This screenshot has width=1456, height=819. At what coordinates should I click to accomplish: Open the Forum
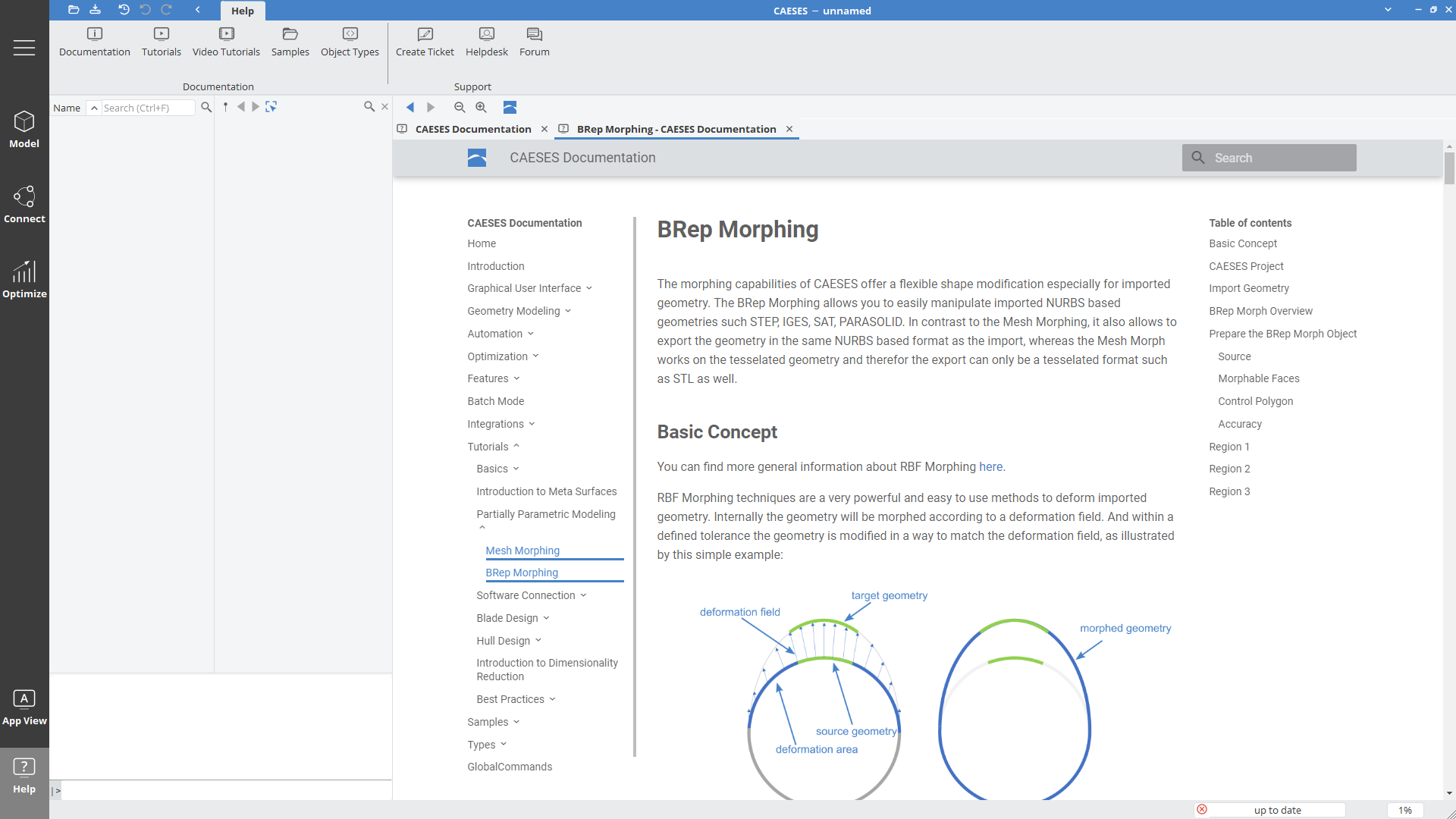535,42
